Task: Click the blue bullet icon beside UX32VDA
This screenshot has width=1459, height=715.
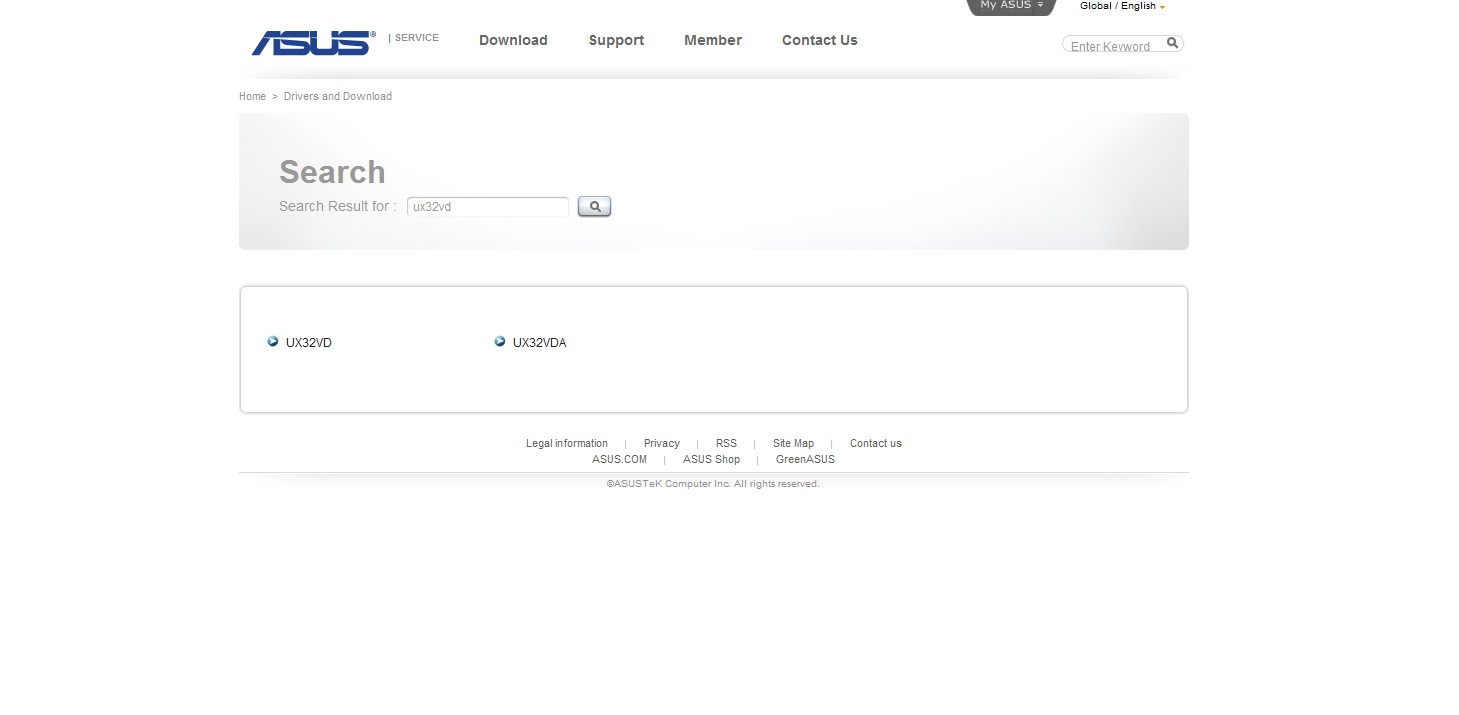Action: (x=500, y=342)
